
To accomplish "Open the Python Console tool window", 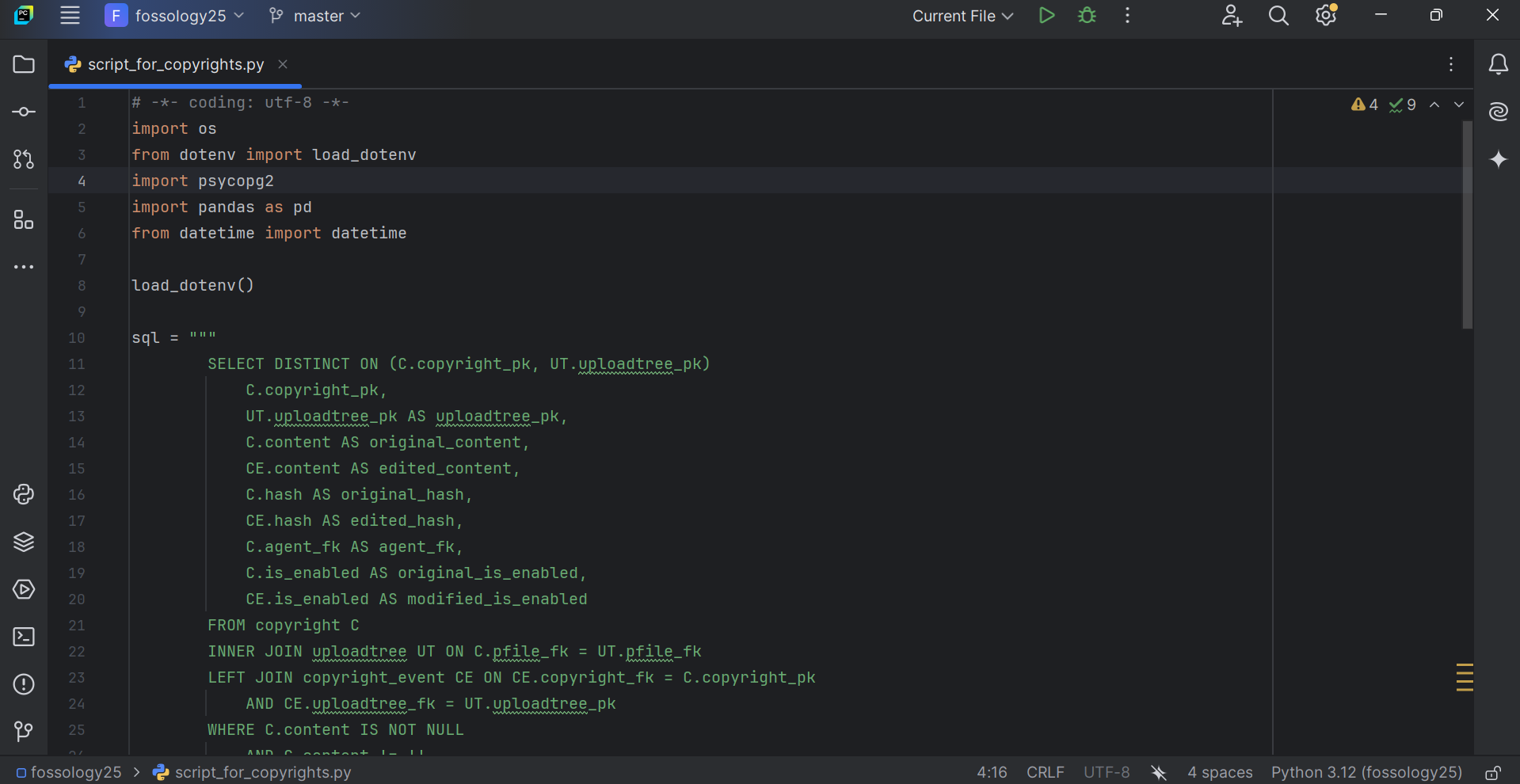I will 24,494.
